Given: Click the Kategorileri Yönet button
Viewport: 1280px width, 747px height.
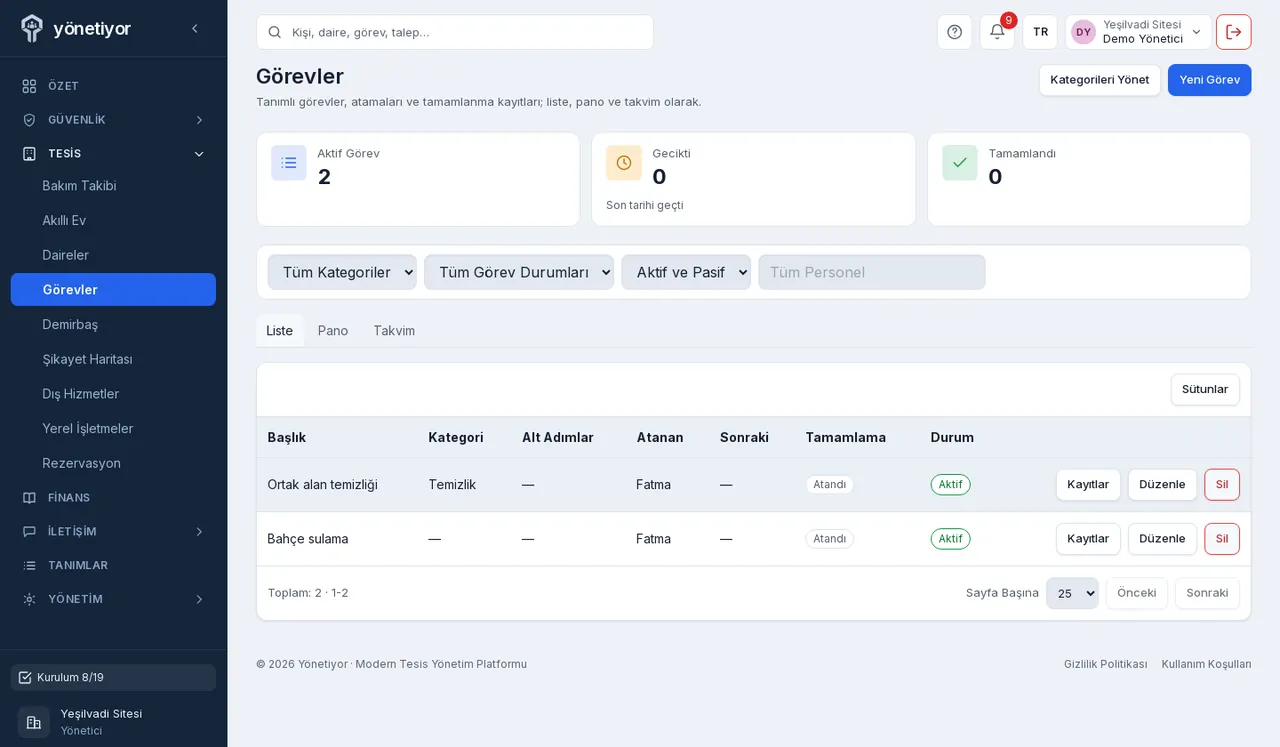Looking at the screenshot, I should [1100, 80].
